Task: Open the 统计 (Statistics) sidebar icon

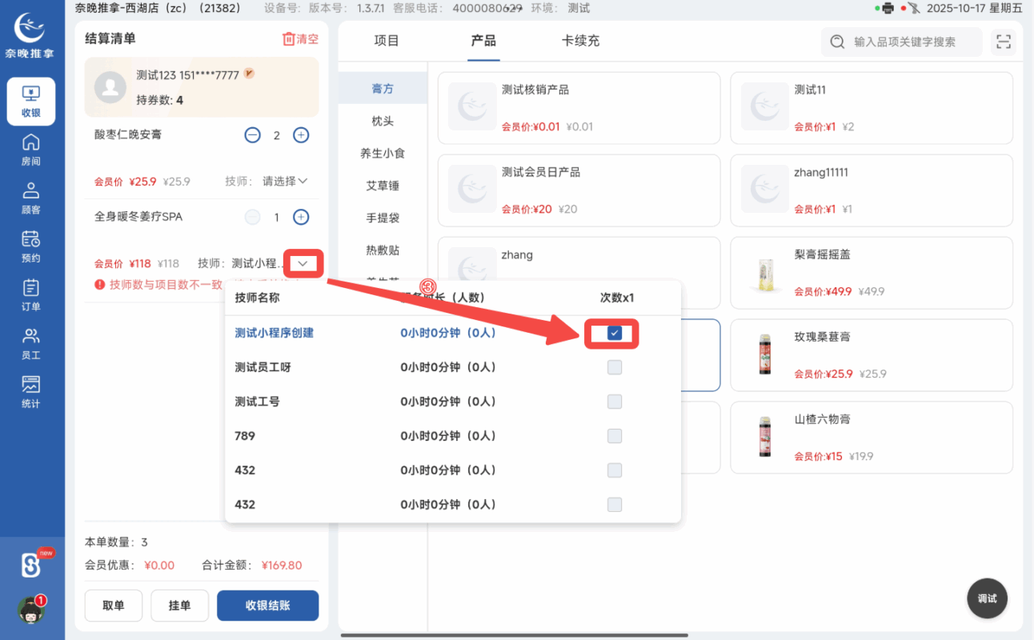Action: (x=33, y=389)
